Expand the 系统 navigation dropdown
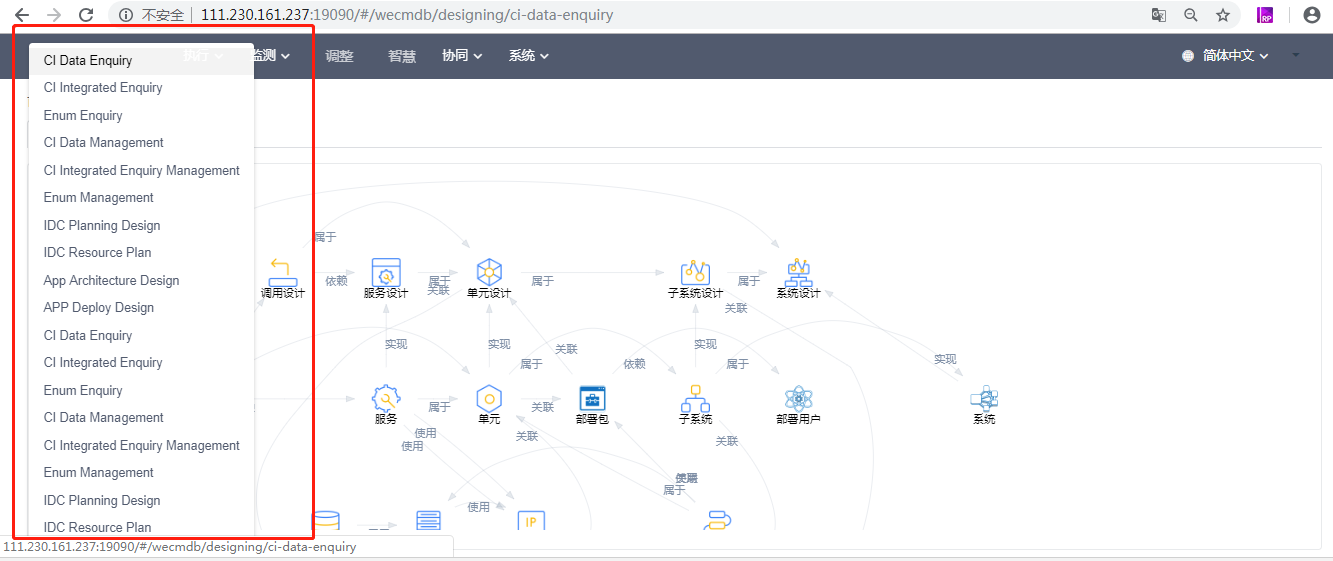Screen dimensions: 1333x561 [x=529, y=56]
